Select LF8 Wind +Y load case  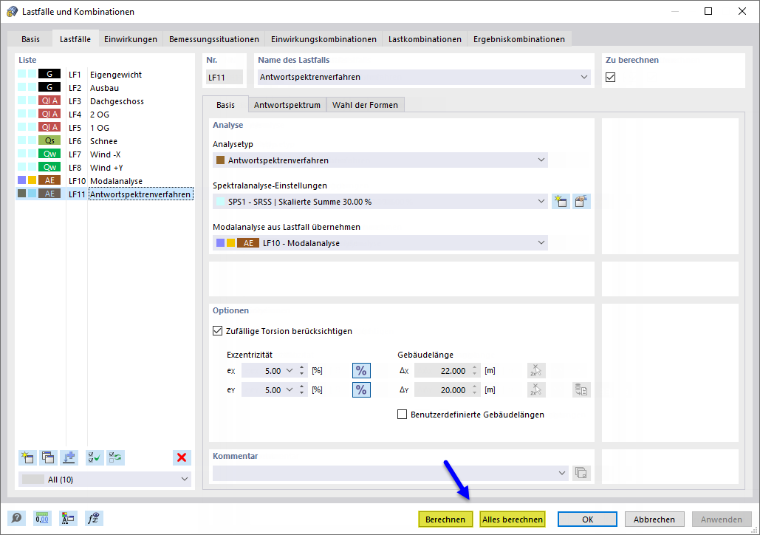click(105, 167)
